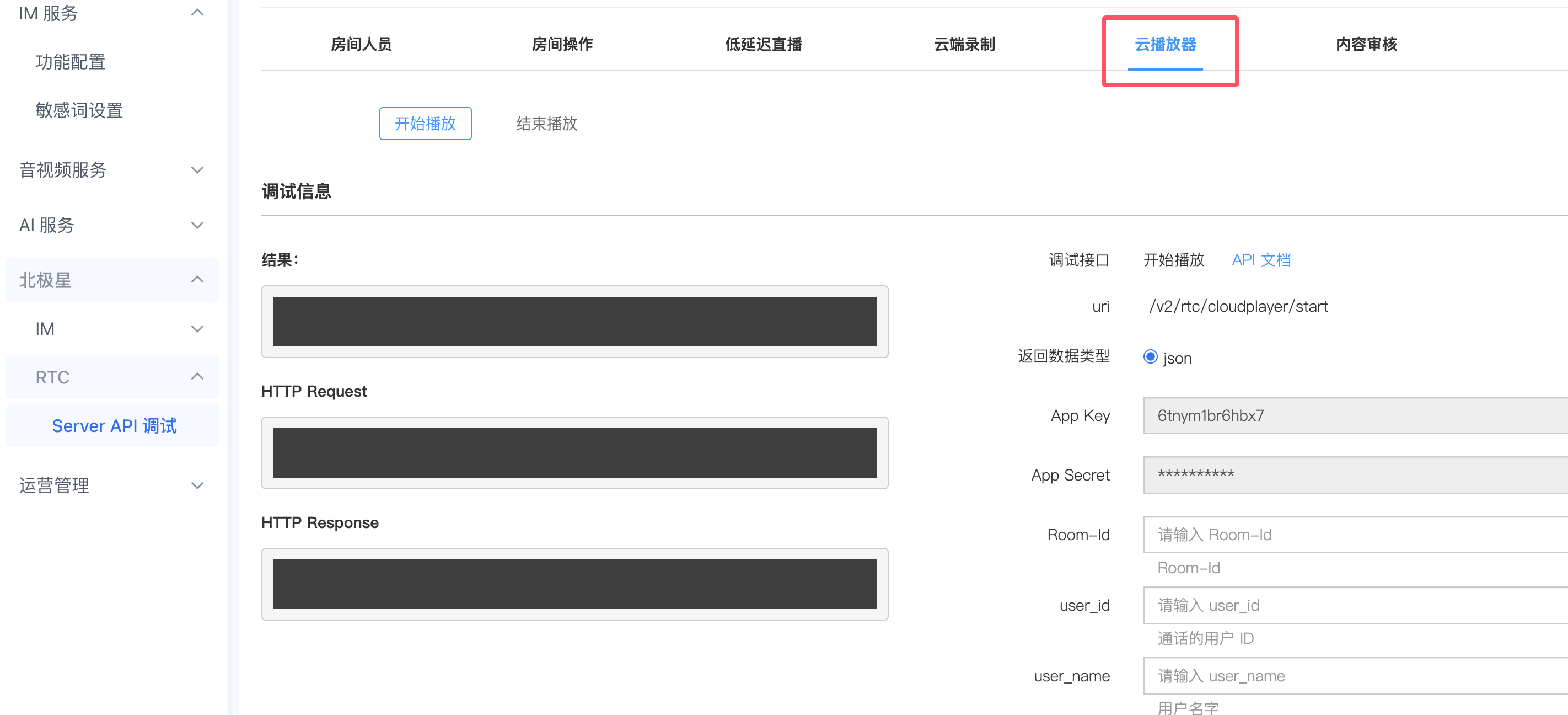The height and width of the screenshot is (715, 1568).
Task: Click the RTC sidebar label
Action: [x=52, y=377]
